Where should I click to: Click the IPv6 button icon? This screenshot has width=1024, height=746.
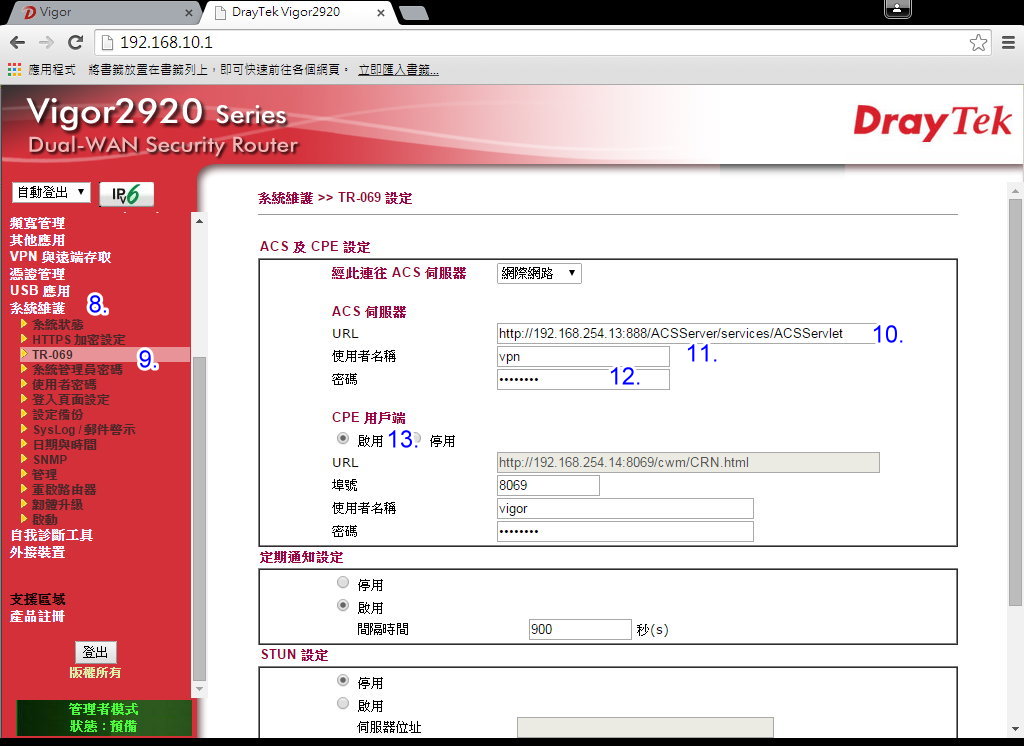click(x=126, y=194)
